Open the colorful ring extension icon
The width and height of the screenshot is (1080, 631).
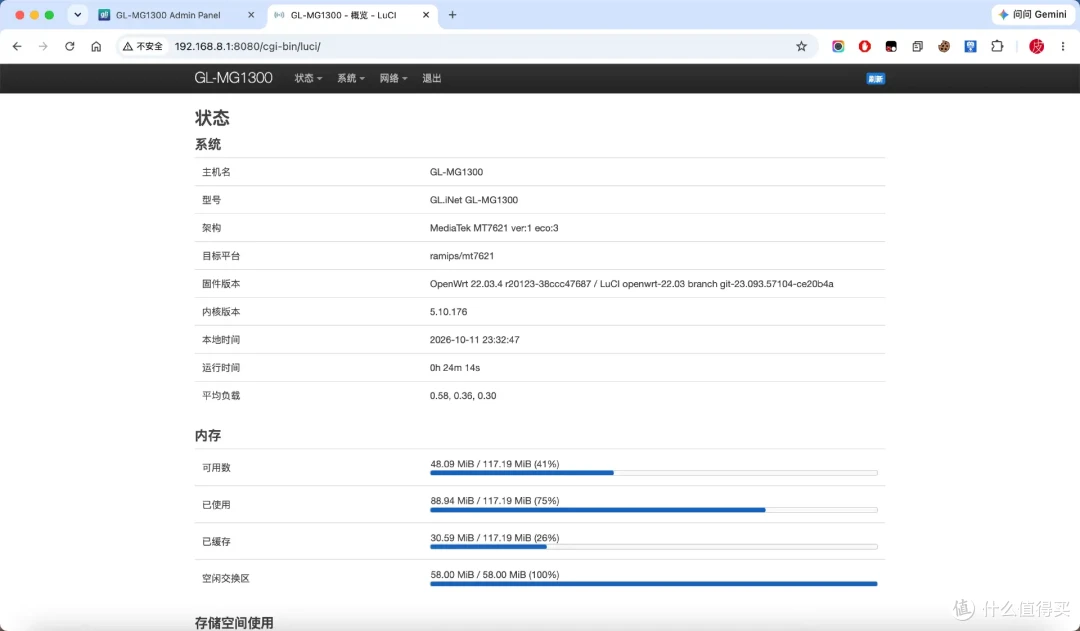(x=838, y=46)
